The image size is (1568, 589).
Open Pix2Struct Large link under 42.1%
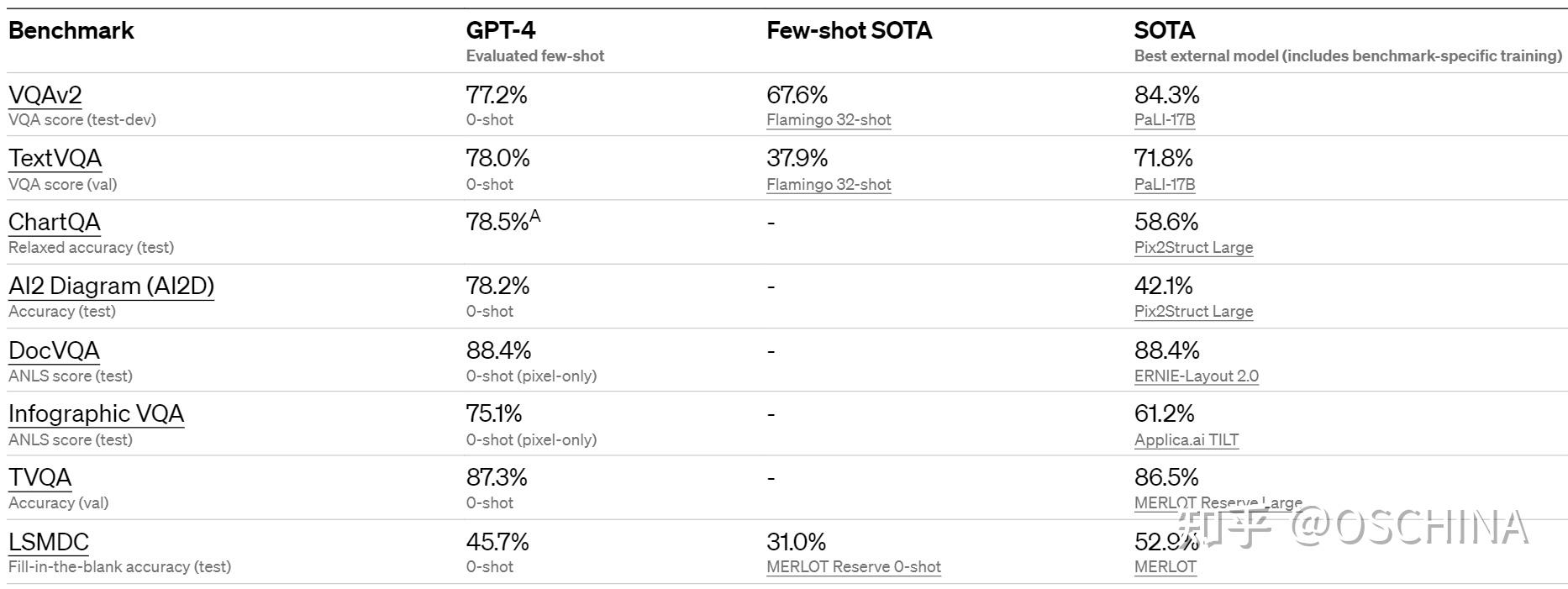[1193, 312]
